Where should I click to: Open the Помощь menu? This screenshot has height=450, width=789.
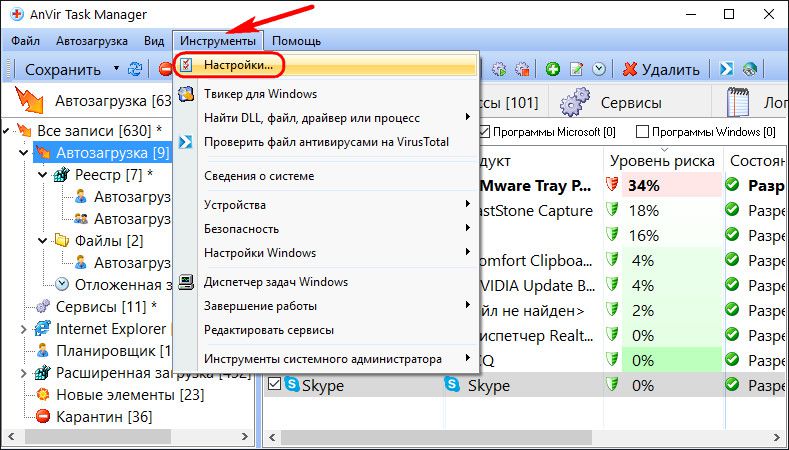click(x=296, y=41)
